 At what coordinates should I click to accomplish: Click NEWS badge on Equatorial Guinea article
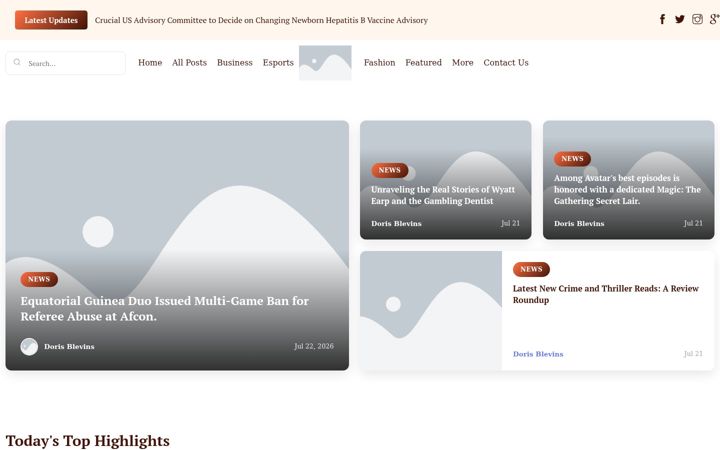[x=39, y=279]
